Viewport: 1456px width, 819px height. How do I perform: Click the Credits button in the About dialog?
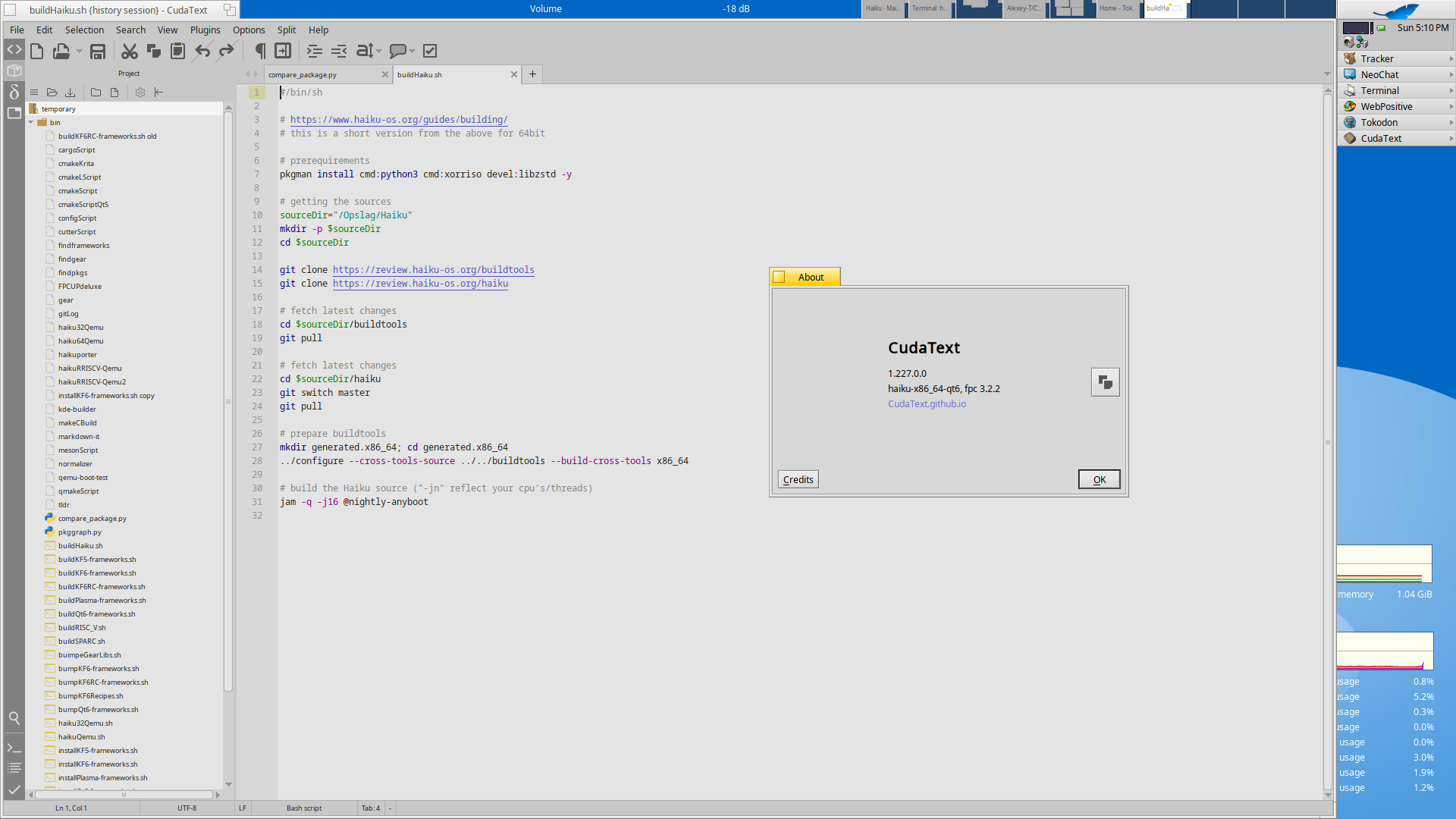point(798,479)
